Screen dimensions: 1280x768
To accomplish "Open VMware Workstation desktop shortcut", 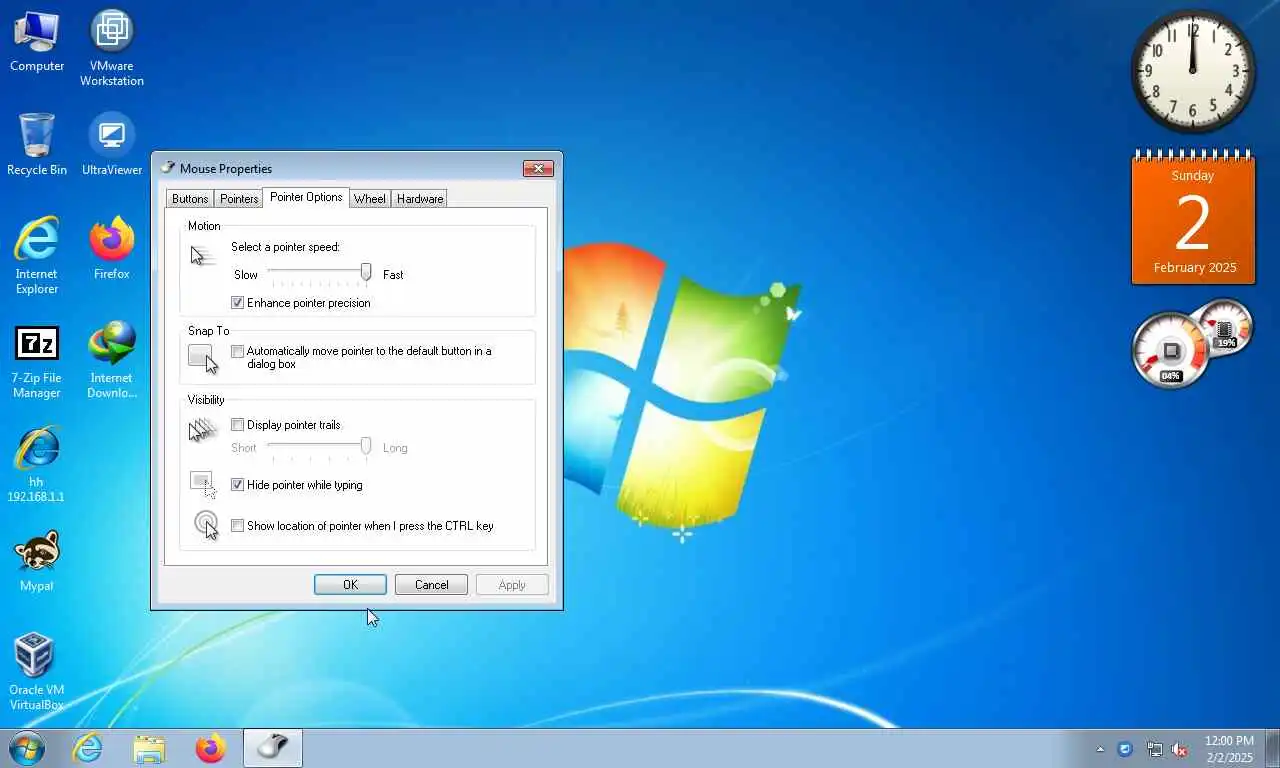I will (111, 46).
